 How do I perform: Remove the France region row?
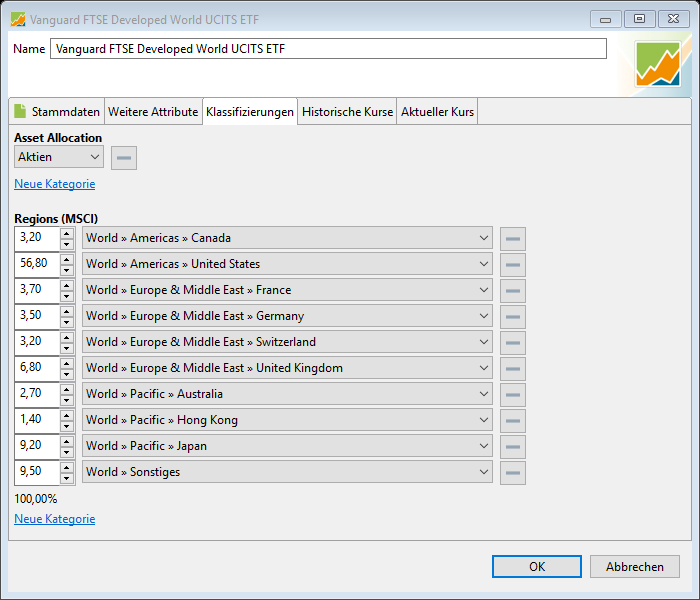pyautogui.click(x=512, y=291)
